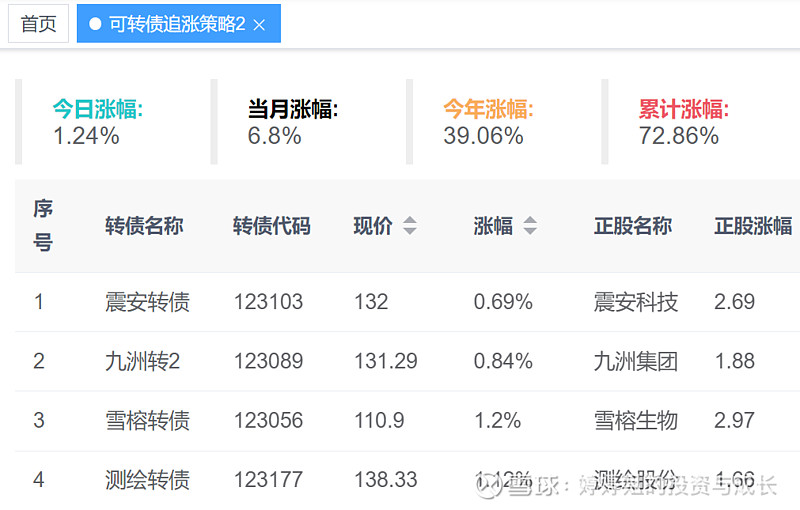Click price 132 in 震安转债 row
This screenshot has height=510, width=800.
[x=371, y=302]
